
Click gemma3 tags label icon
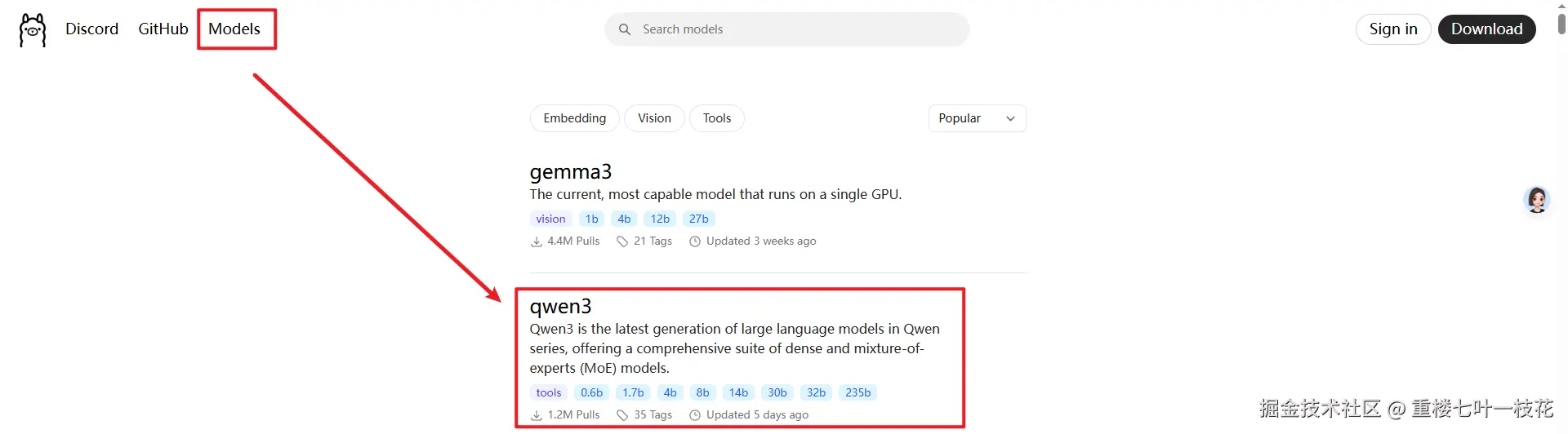pyautogui.click(x=622, y=241)
